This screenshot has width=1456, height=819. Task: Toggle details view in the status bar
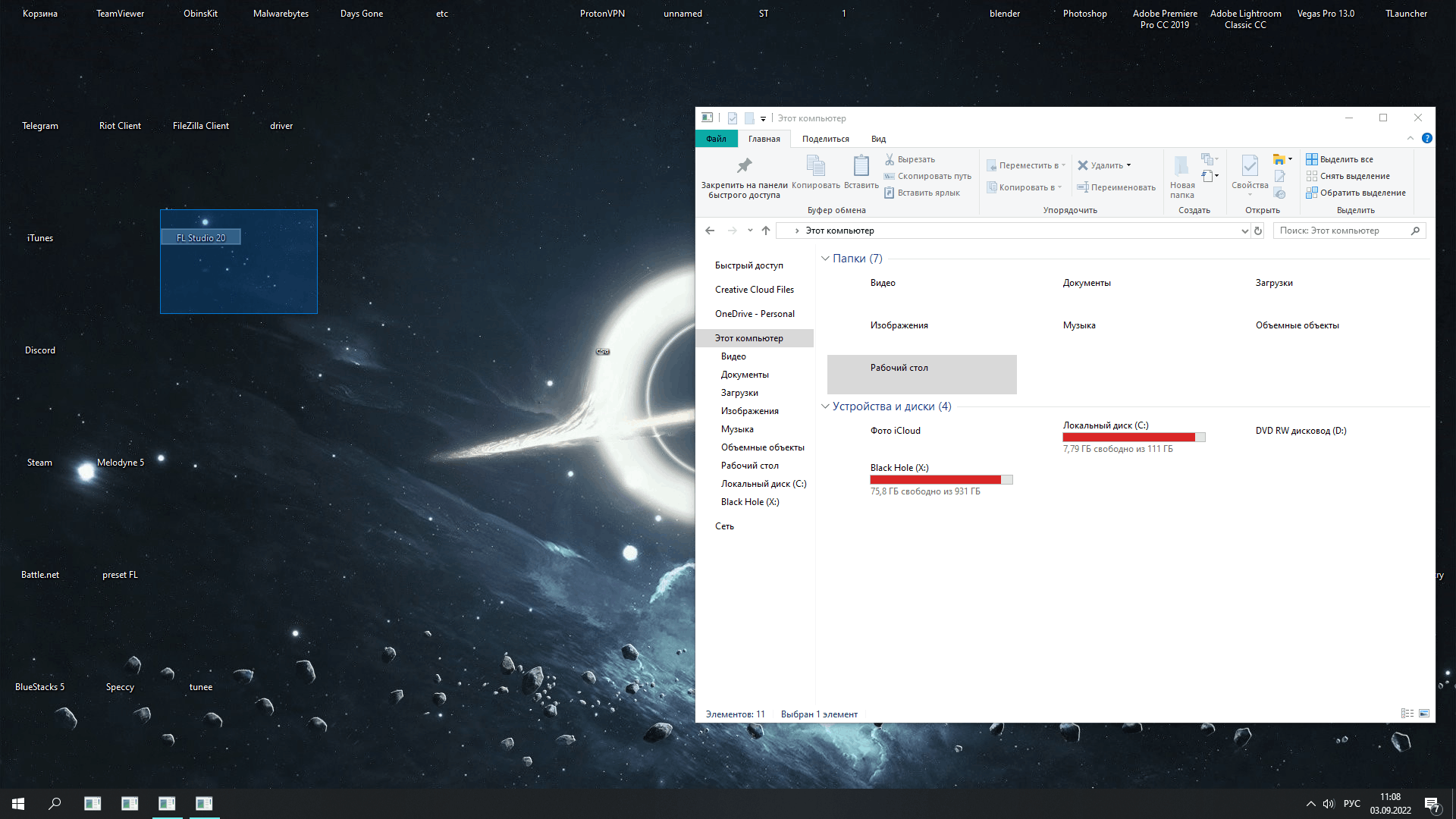1407,714
